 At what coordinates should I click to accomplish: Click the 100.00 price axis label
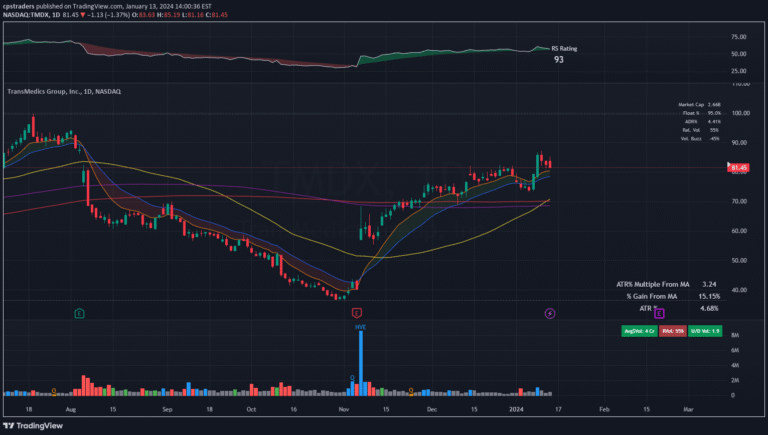[x=741, y=113]
